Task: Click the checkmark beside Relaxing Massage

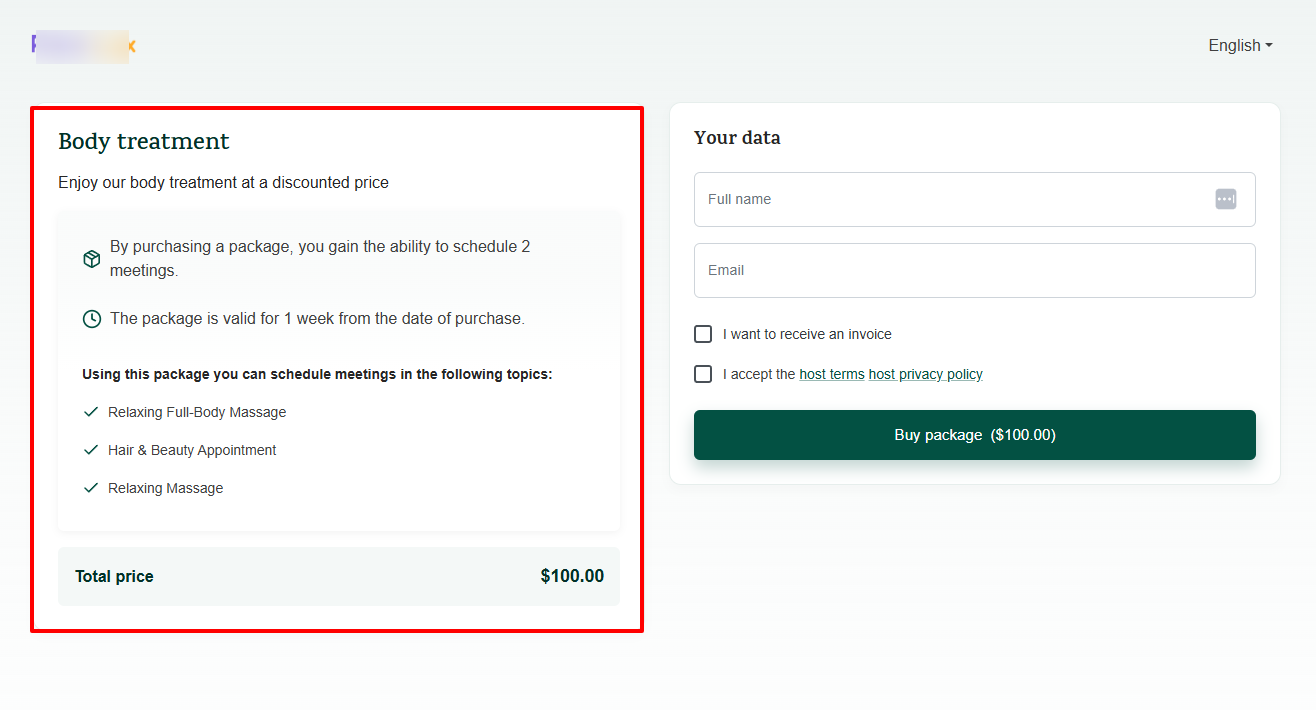Action: (x=90, y=487)
